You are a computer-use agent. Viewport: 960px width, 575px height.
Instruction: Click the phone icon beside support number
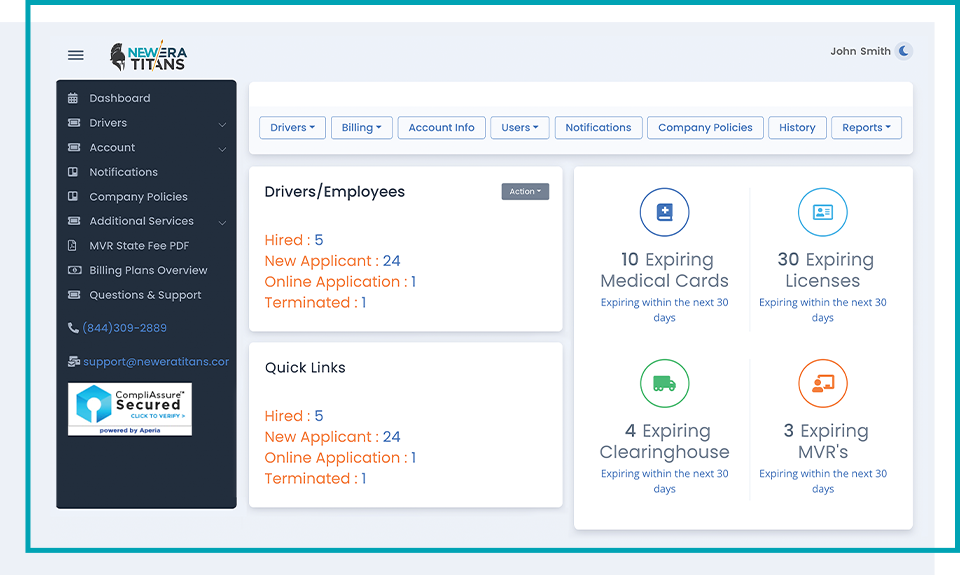pyautogui.click(x=73, y=328)
